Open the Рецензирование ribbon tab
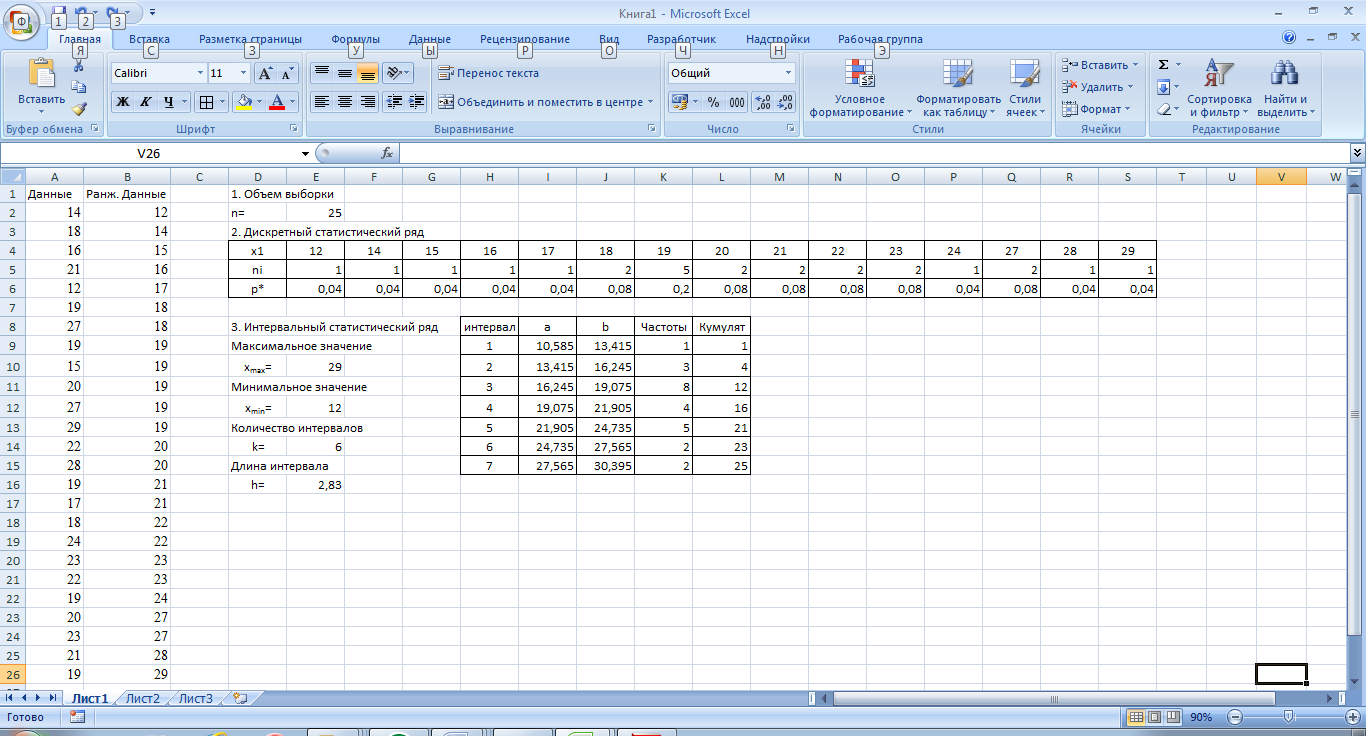This screenshot has width=1366, height=736. (x=525, y=39)
